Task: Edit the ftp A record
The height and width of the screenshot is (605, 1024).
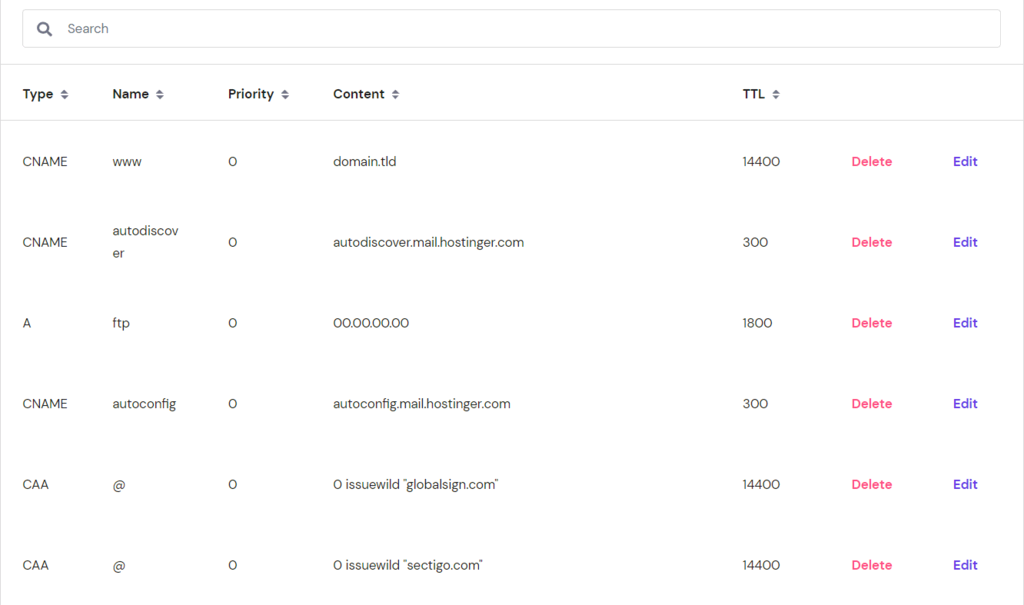Action: (964, 322)
